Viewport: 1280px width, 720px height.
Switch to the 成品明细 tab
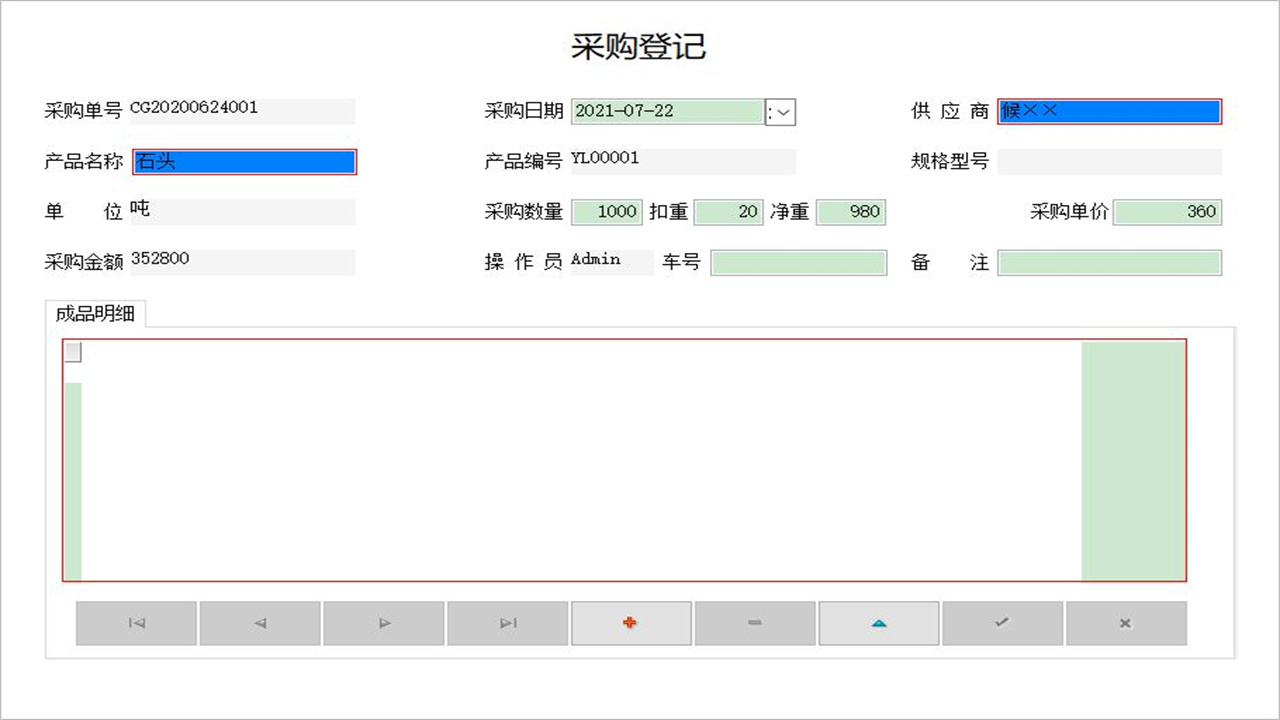point(97,313)
